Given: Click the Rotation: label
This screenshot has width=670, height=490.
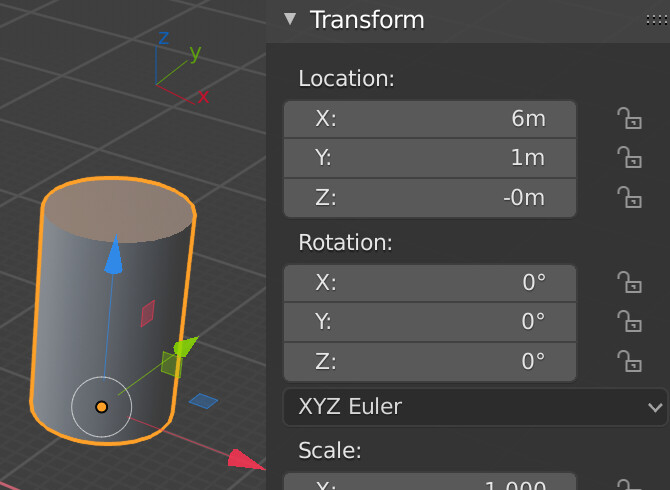Looking at the screenshot, I should coord(345,243).
